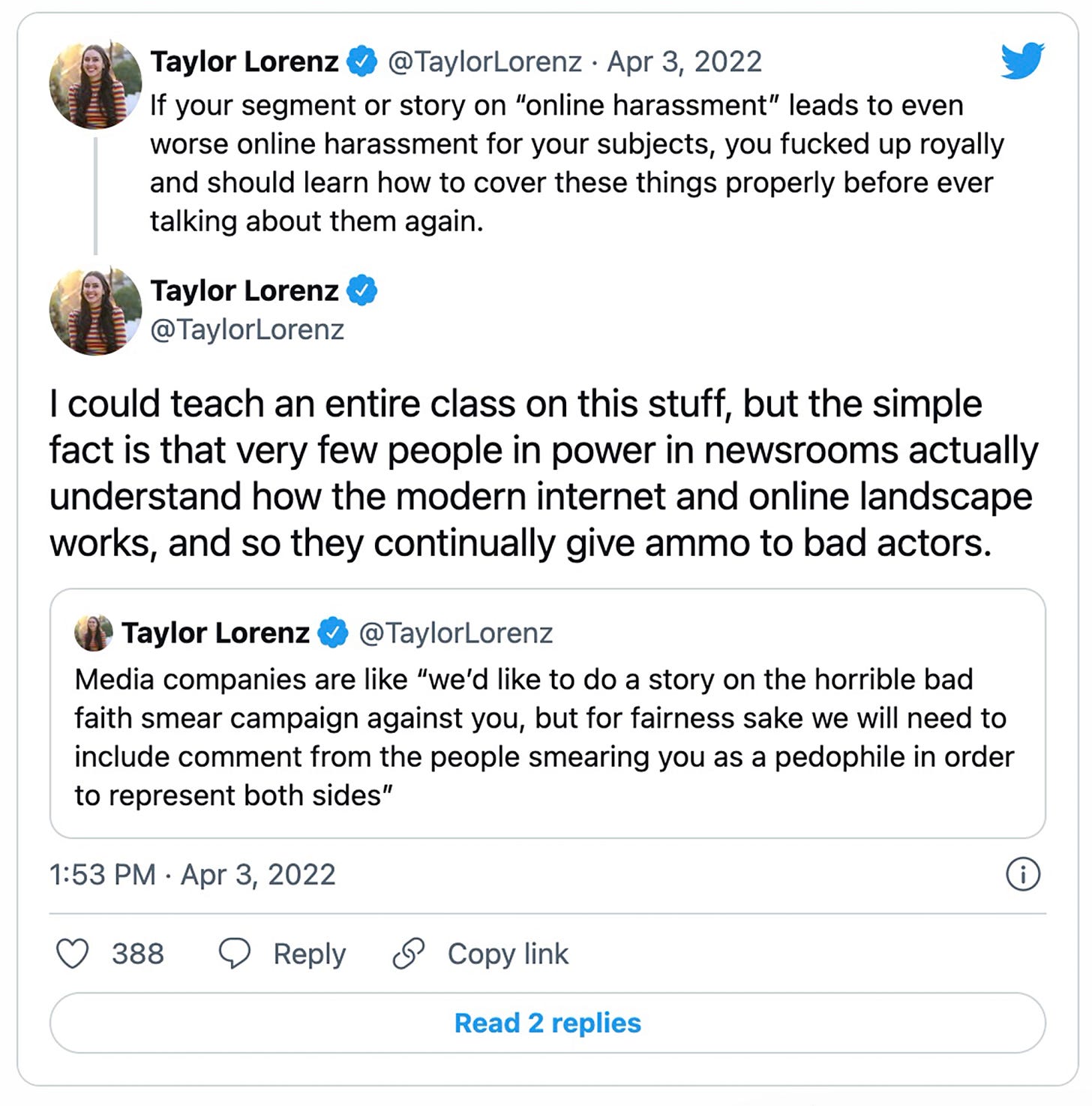
Task: Click the verified badge on the top tweet
Action: pyautogui.click(x=362, y=61)
